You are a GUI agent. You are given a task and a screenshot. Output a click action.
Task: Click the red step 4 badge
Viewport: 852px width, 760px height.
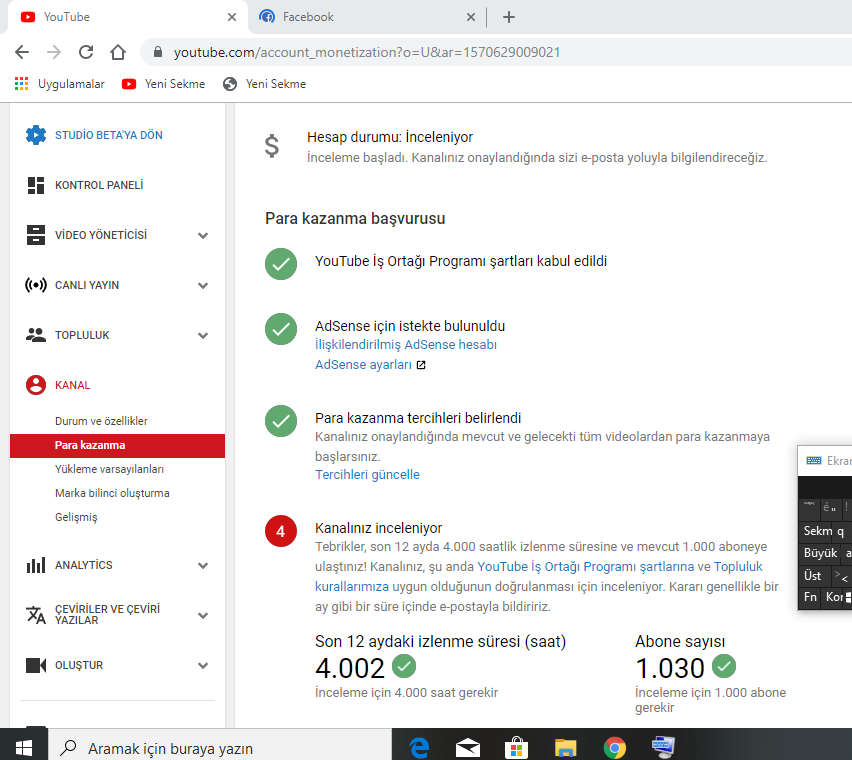tap(281, 531)
